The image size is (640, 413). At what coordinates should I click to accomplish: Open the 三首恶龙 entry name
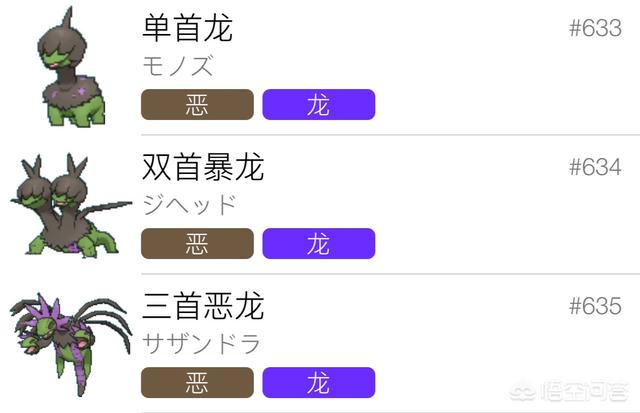click(x=203, y=306)
